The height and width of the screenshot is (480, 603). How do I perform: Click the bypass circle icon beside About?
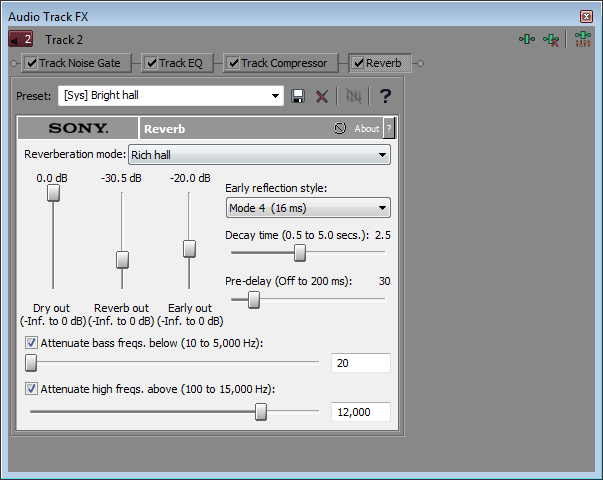tap(340, 128)
